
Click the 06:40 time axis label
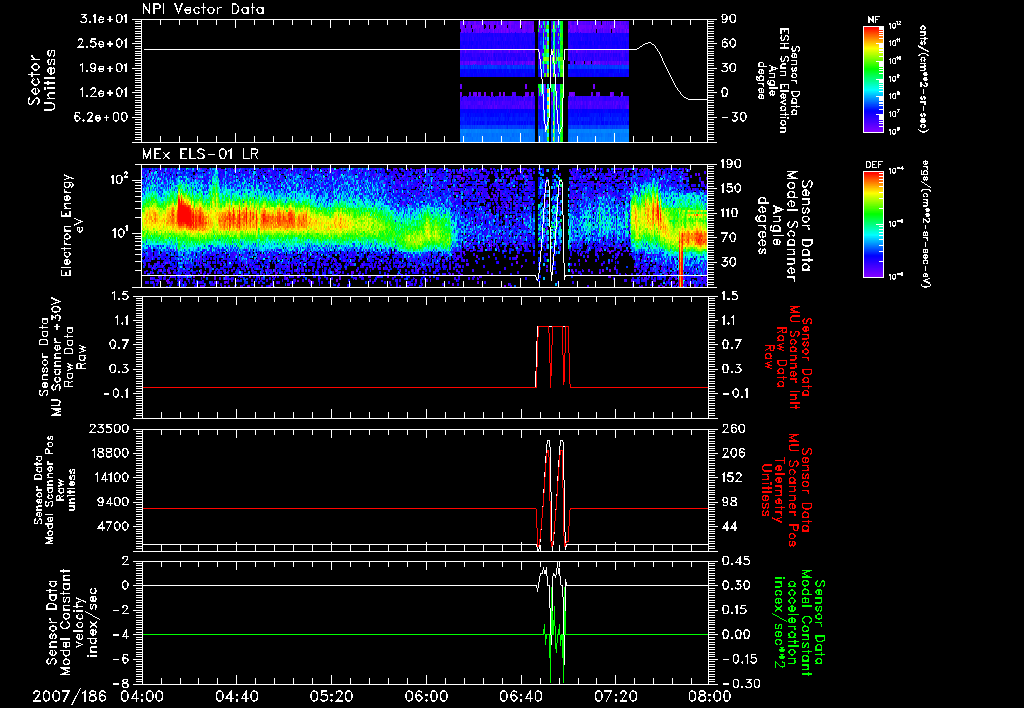point(520,696)
